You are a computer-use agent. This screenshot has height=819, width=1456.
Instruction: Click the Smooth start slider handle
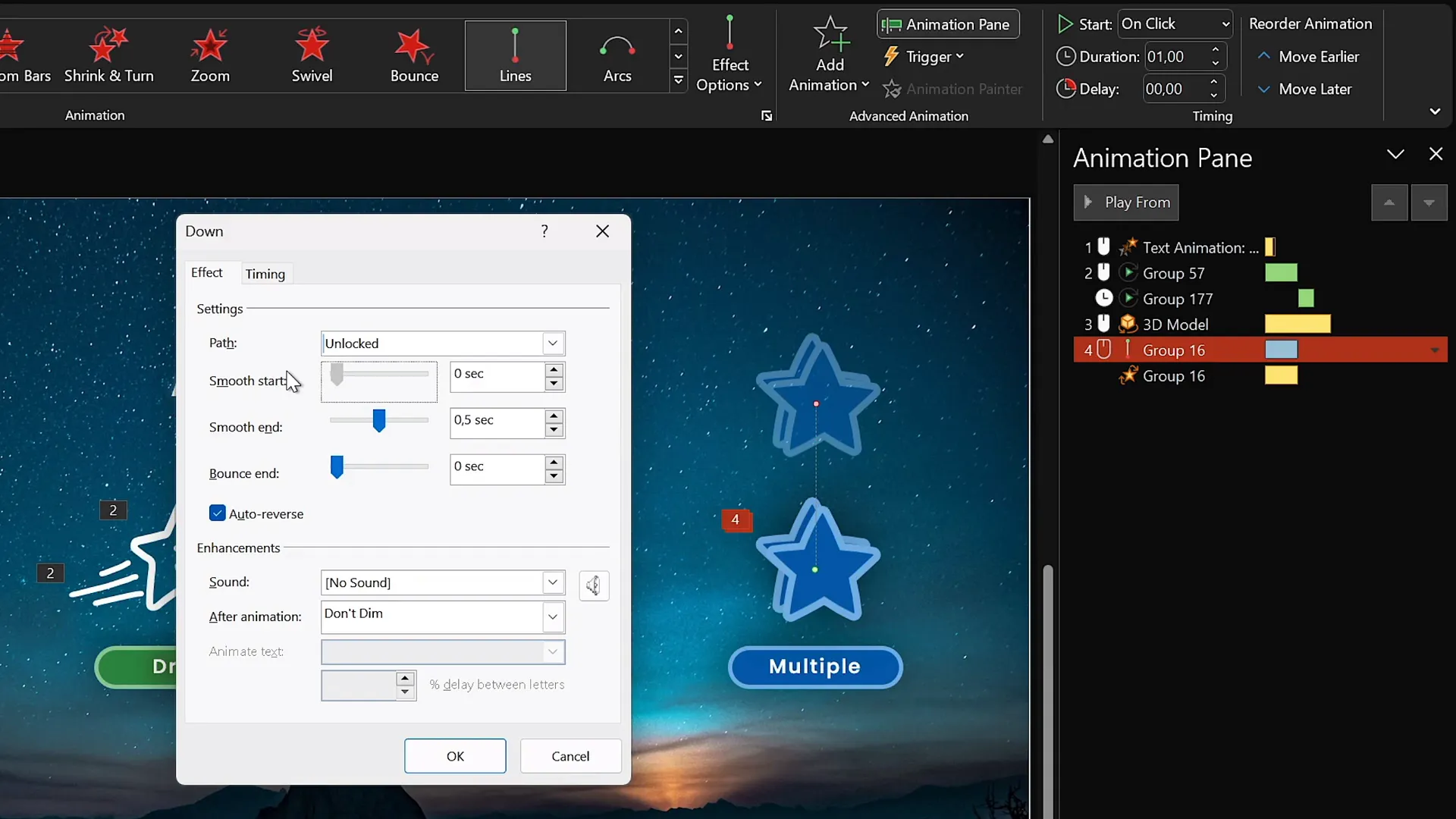(x=337, y=374)
